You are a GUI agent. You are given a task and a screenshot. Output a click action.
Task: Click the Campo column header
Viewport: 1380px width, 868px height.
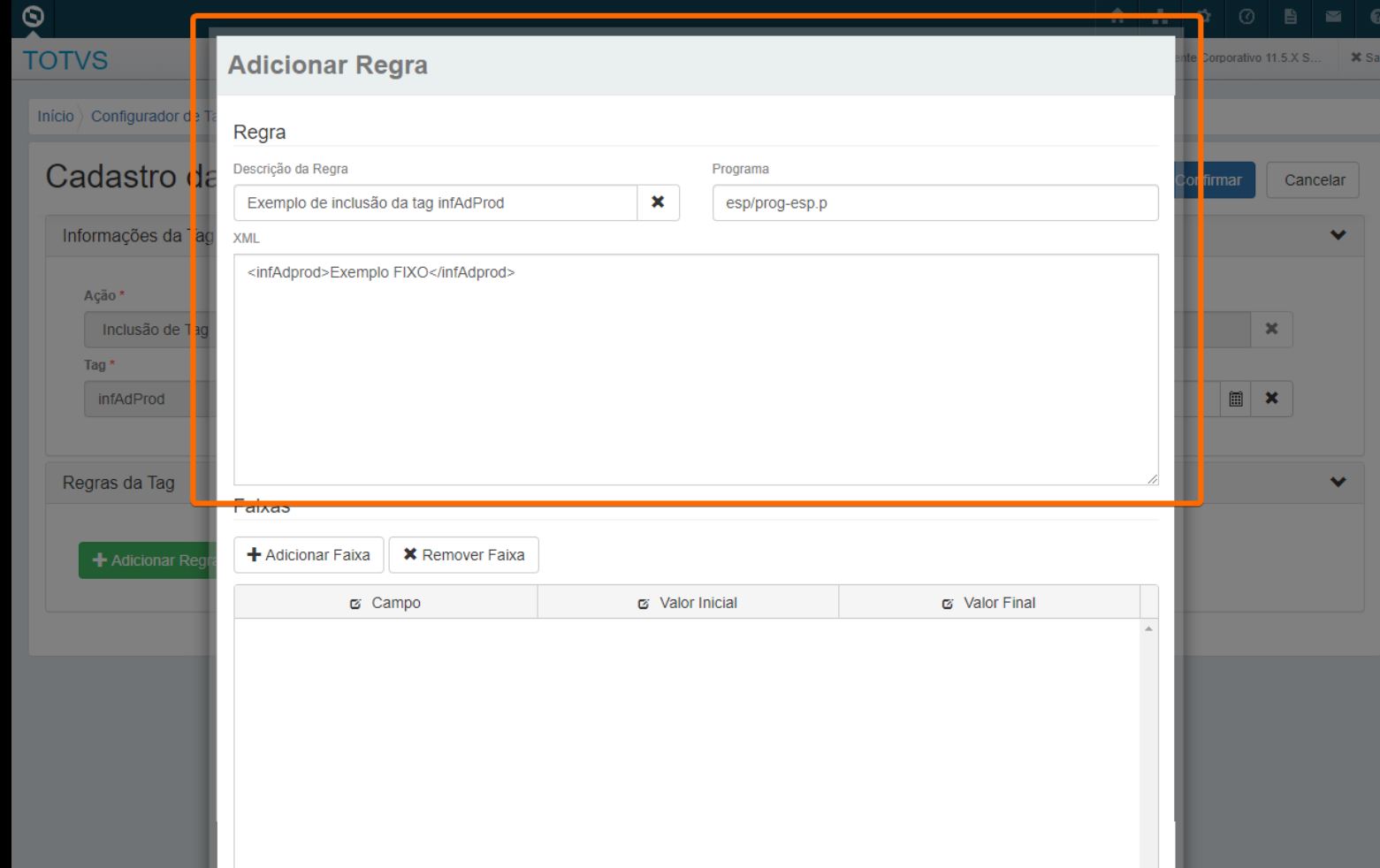tap(385, 603)
